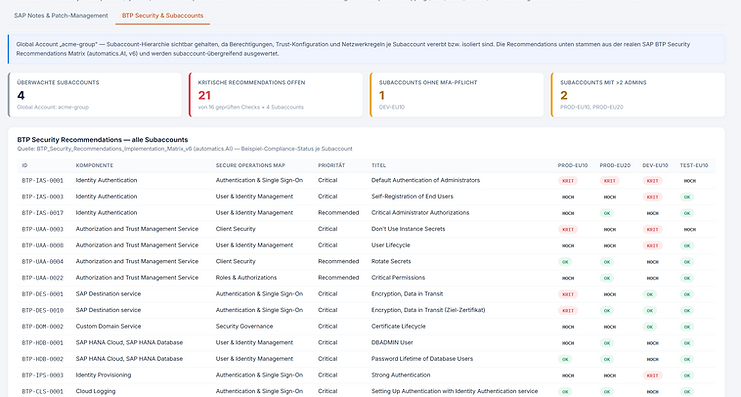741x397 pixels.
Task: Click PROD-EU20 KRIT badge in BTP-IAS-0001 row
Action: tap(610, 181)
